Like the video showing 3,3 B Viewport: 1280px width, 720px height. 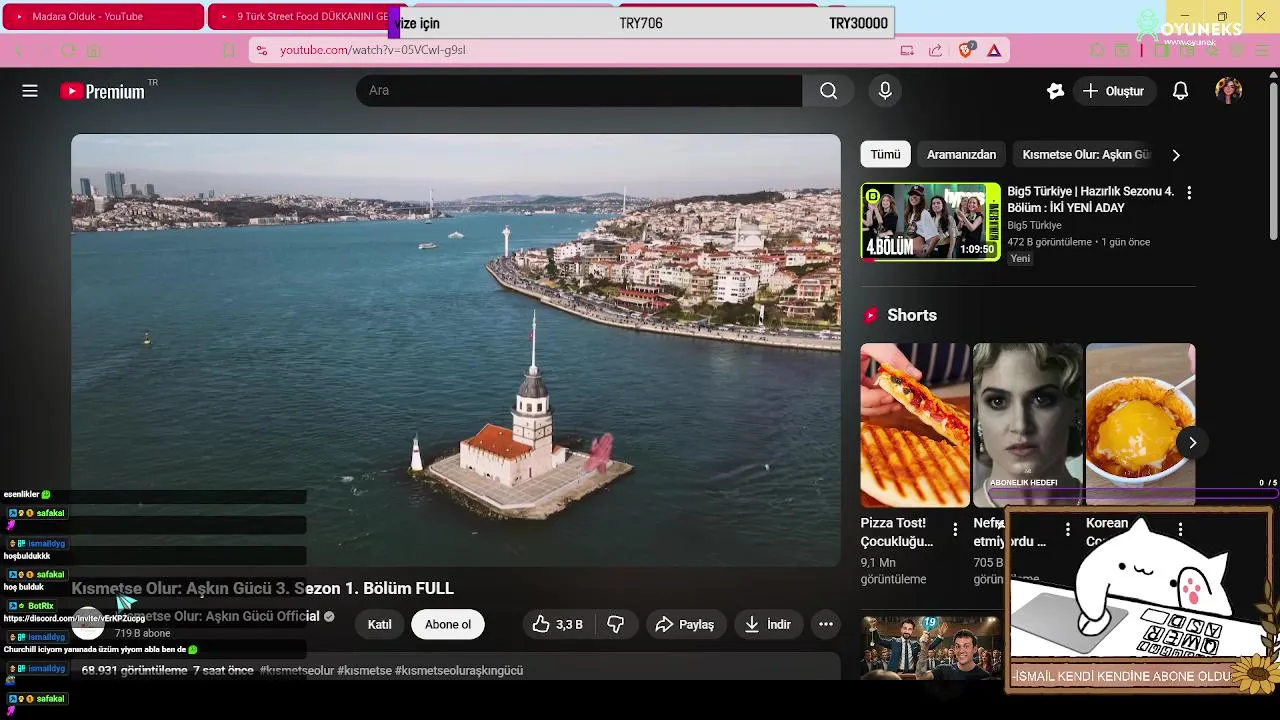[x=558, y=624]
